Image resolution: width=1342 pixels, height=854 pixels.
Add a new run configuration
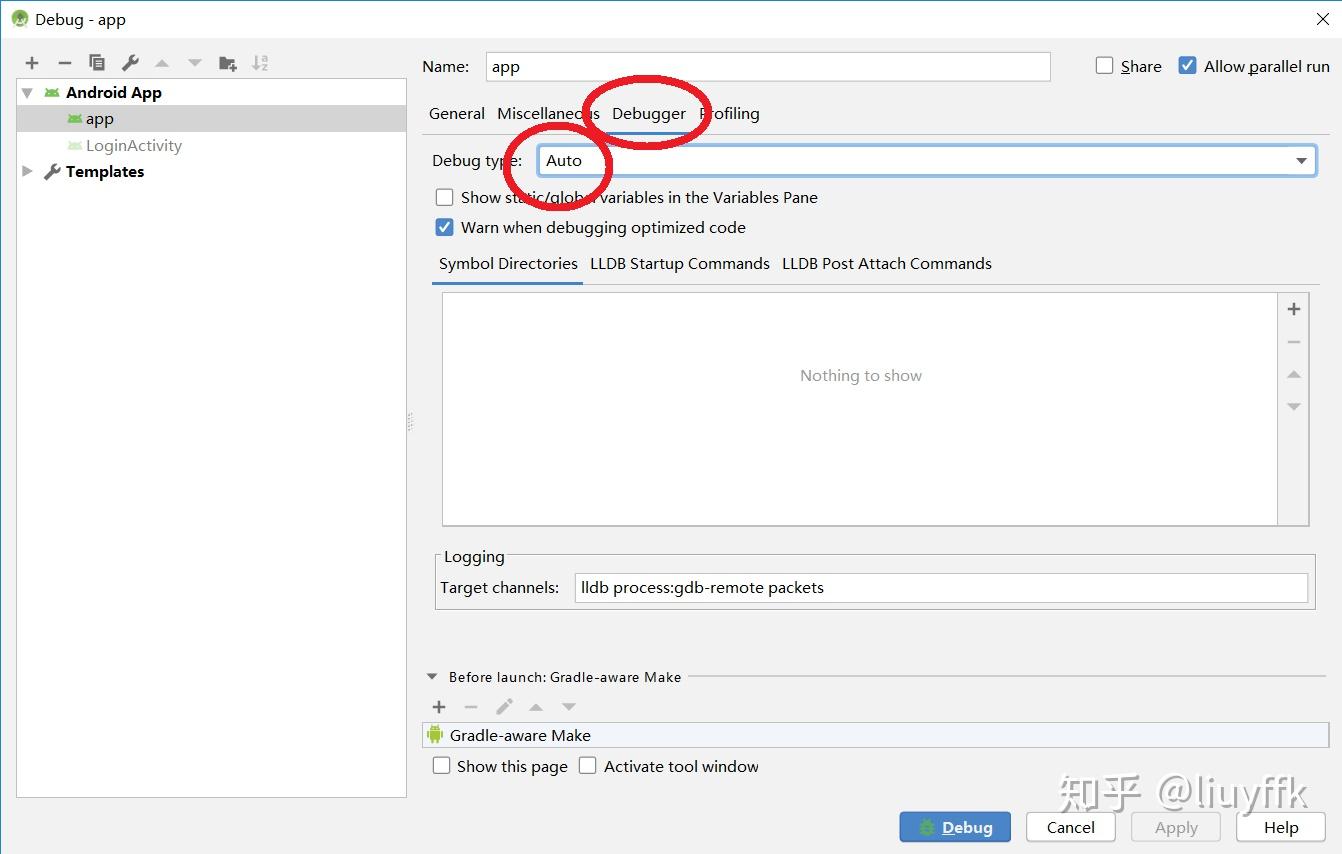pyautogui.click(x=31, y=62)
